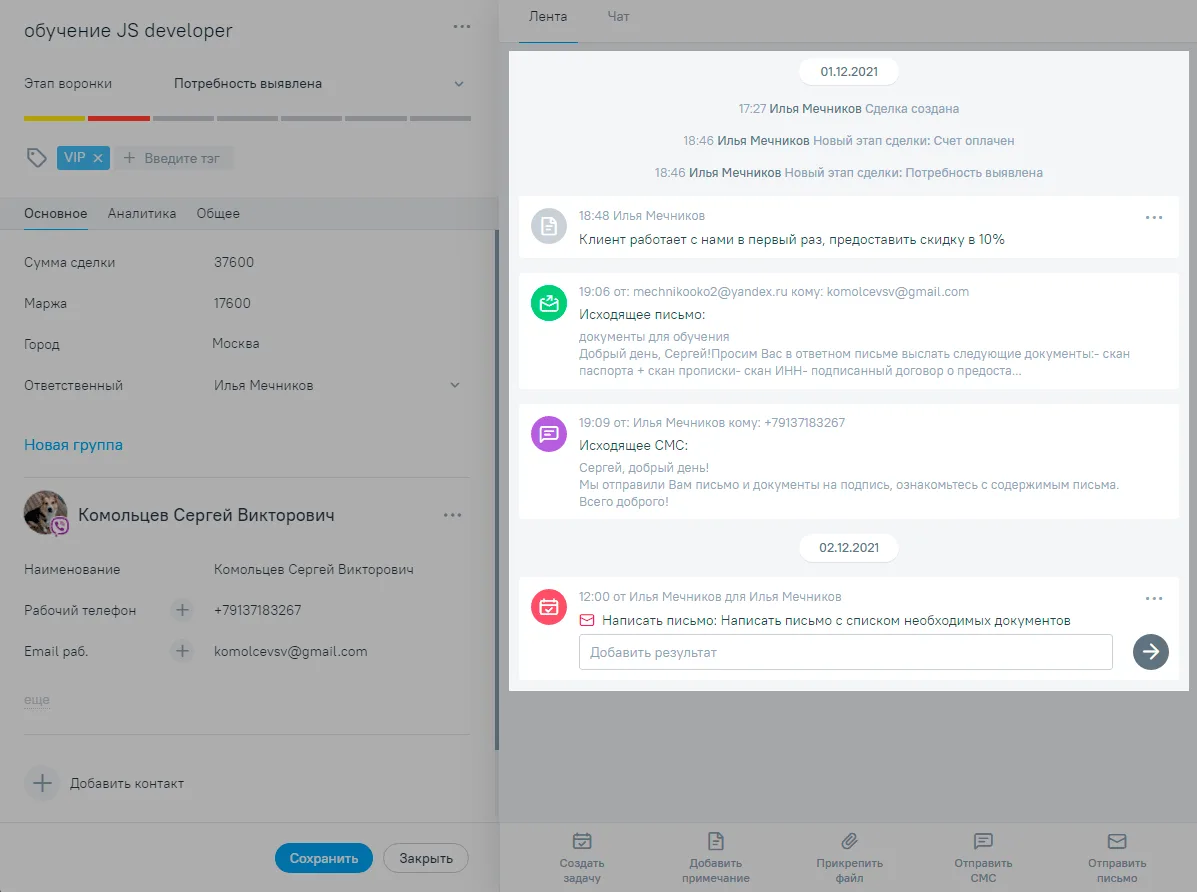Select the red funnel stage segment

click(118, 118)
